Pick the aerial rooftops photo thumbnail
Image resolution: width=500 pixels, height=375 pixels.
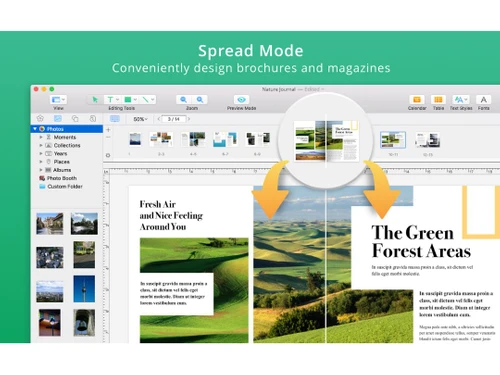click(x=50, y=258)
